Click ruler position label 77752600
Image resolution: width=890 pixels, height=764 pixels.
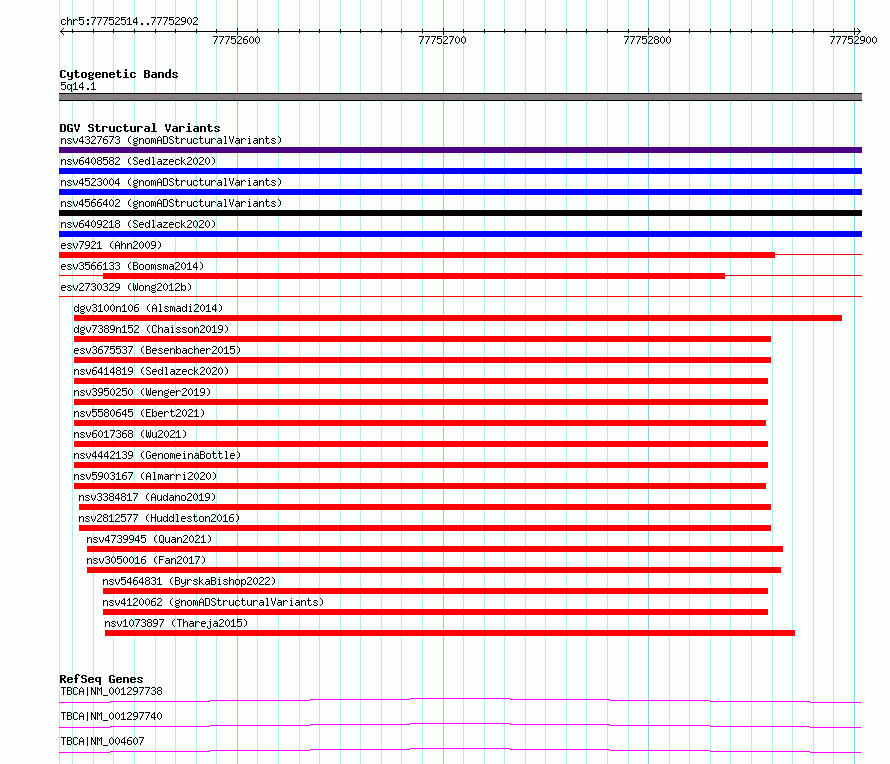236,40
